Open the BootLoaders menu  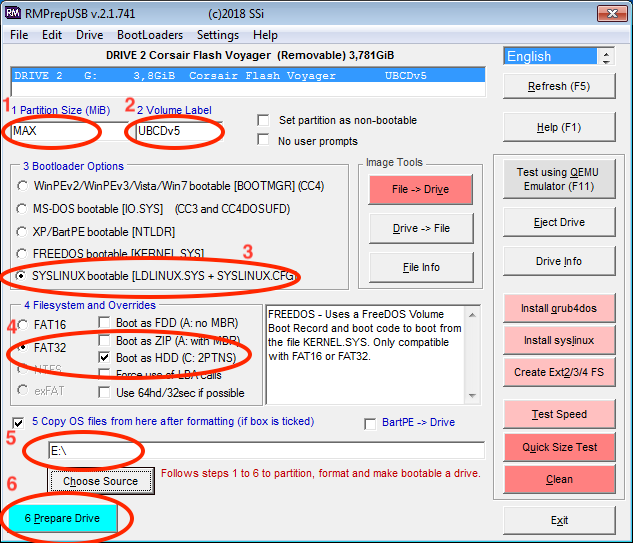pyautogui.click(x=151, y=34)
